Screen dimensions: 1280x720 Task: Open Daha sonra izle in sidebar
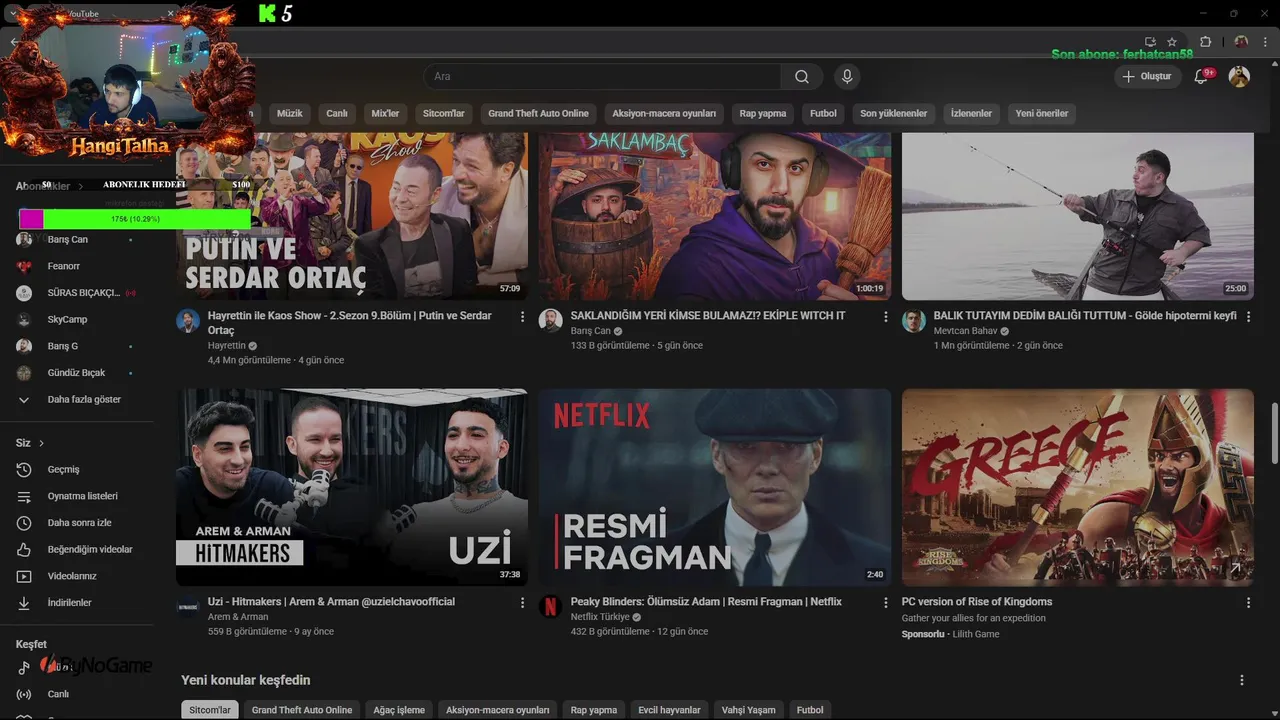point(78,523)
